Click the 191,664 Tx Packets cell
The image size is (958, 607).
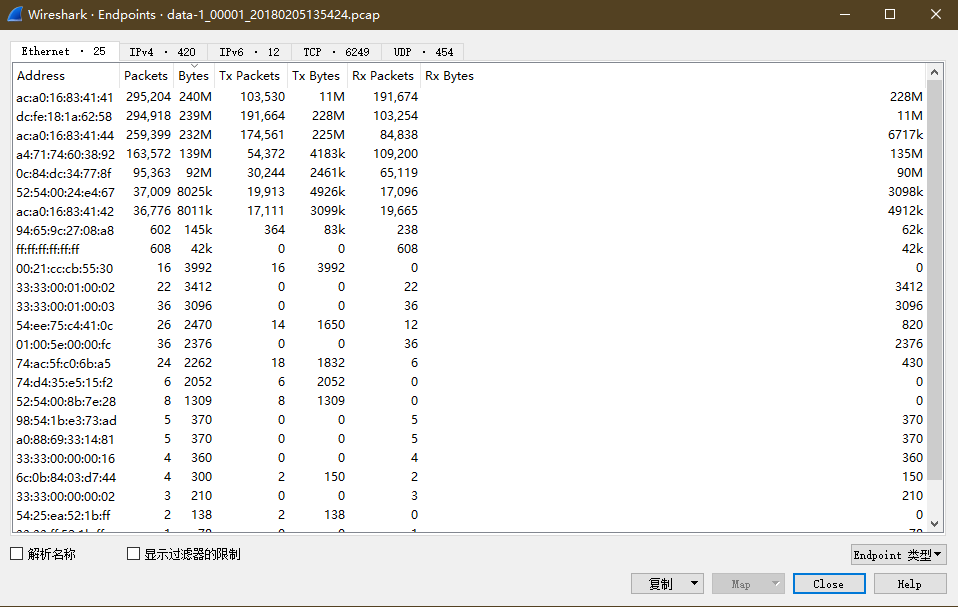coord(262,115)
